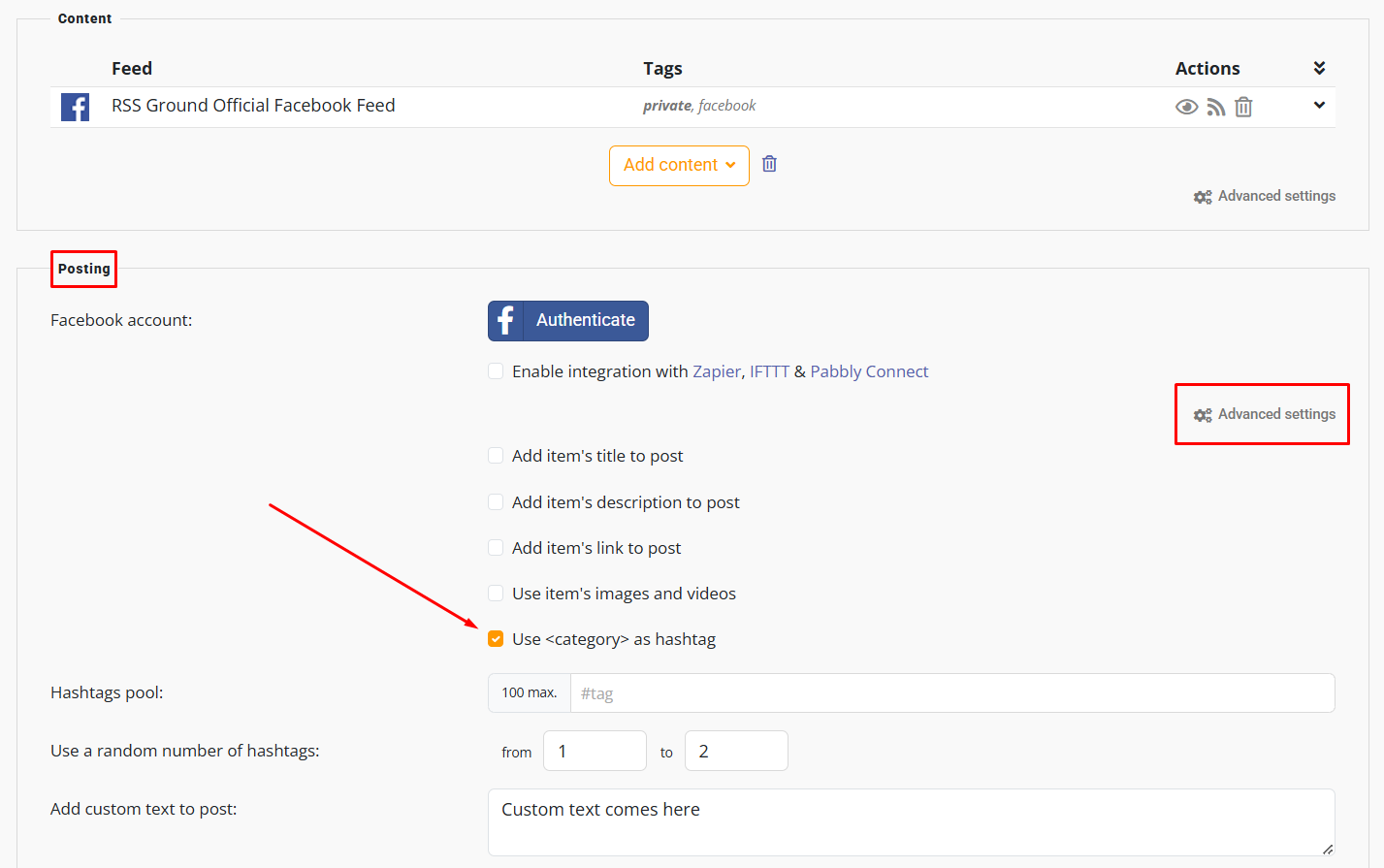Uncheck Use <category> as hashtag
Image resolution: width=1384 pixels, height=868 pixels.
tap(496, 639)
